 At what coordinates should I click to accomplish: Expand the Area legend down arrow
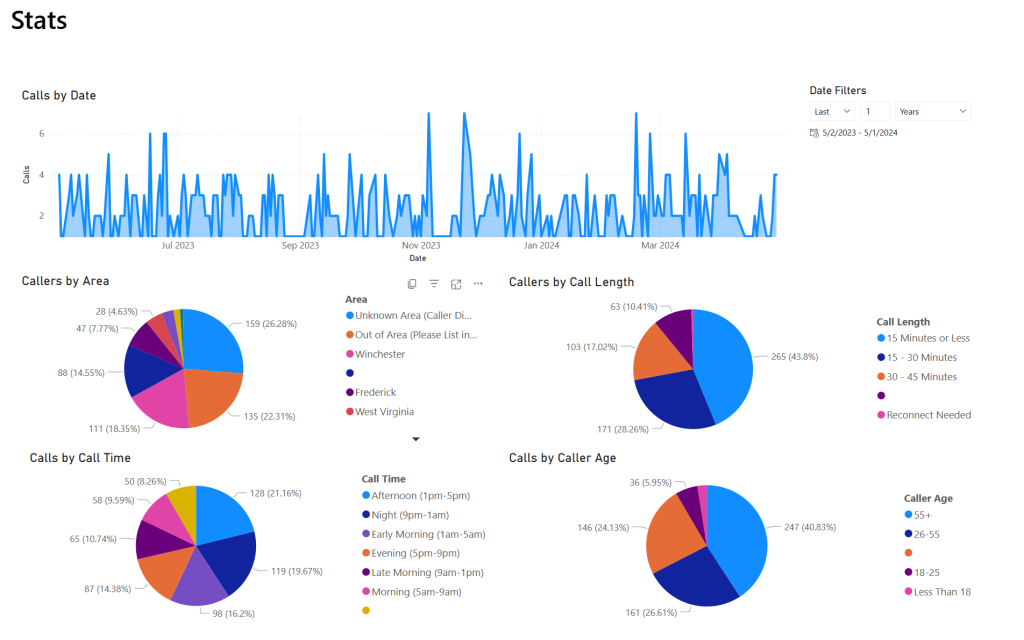tap(415, 439)
